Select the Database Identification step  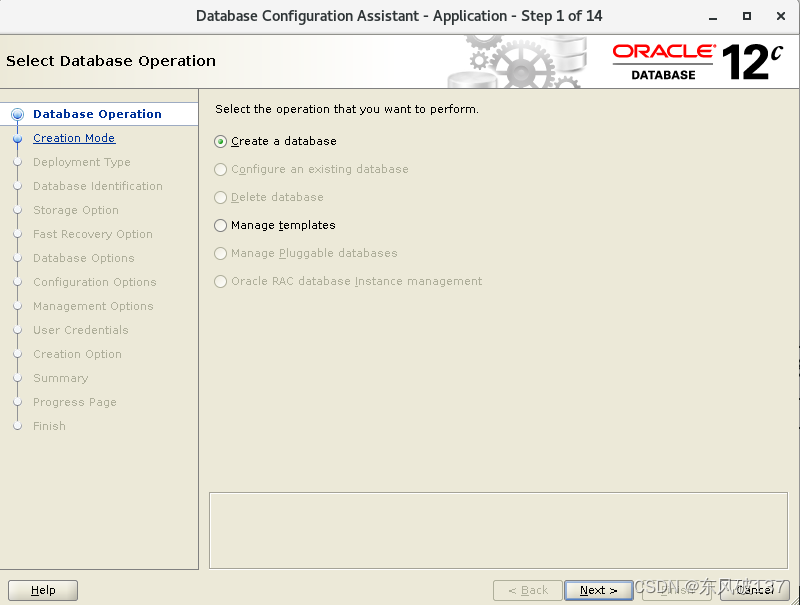[x=99, y=186]
